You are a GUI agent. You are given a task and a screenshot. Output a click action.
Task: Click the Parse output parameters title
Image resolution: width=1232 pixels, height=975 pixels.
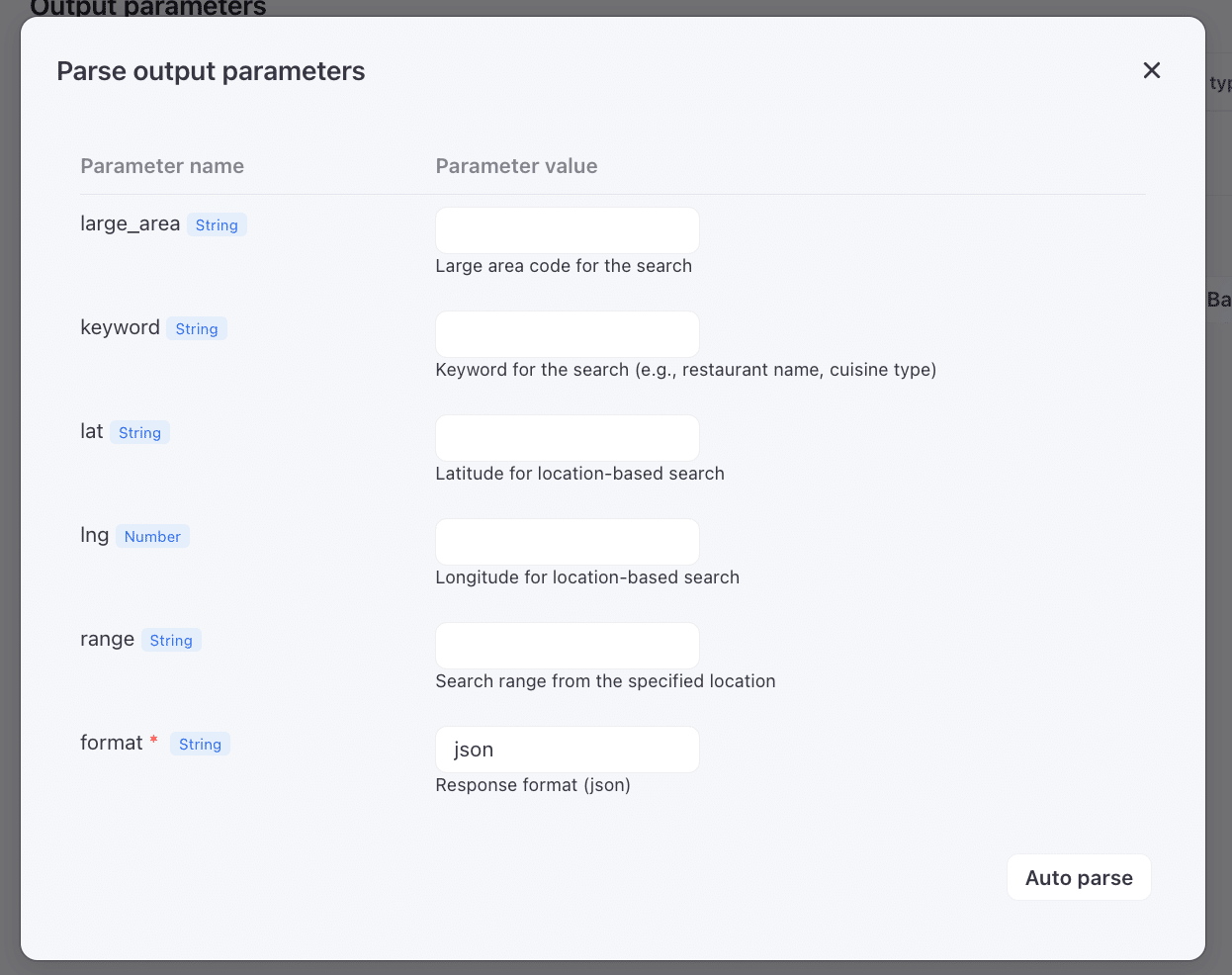coord(211,71)
